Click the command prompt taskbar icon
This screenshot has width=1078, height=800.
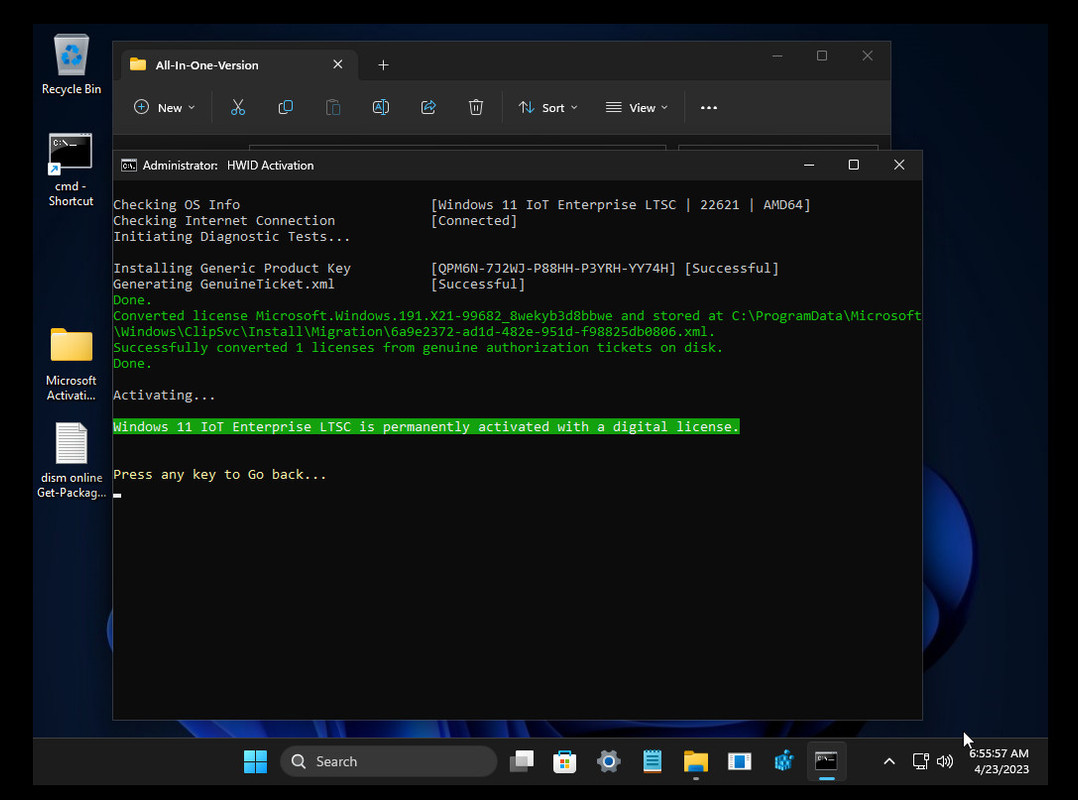pyautogui.click(x=826, y=762)
